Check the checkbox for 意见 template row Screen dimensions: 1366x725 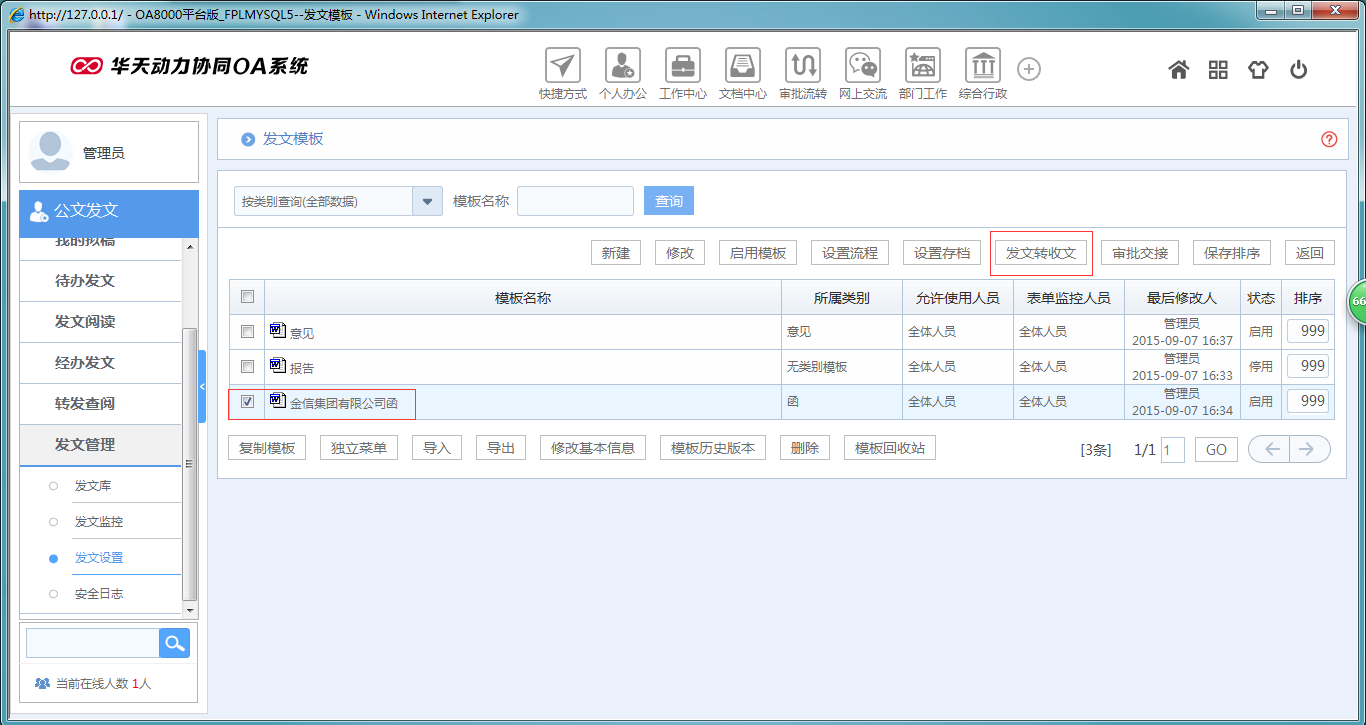click(x=246, y=331)
